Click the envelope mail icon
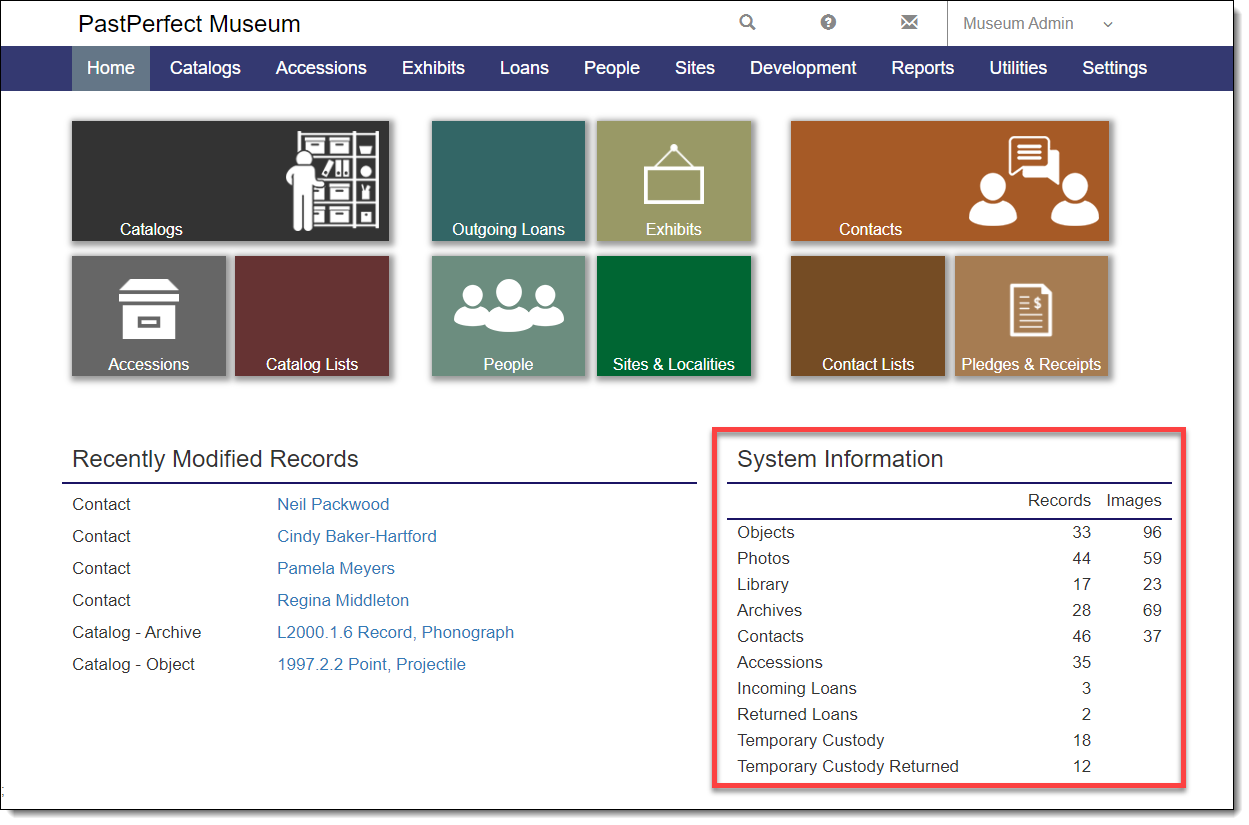 (x=908, y=23)
